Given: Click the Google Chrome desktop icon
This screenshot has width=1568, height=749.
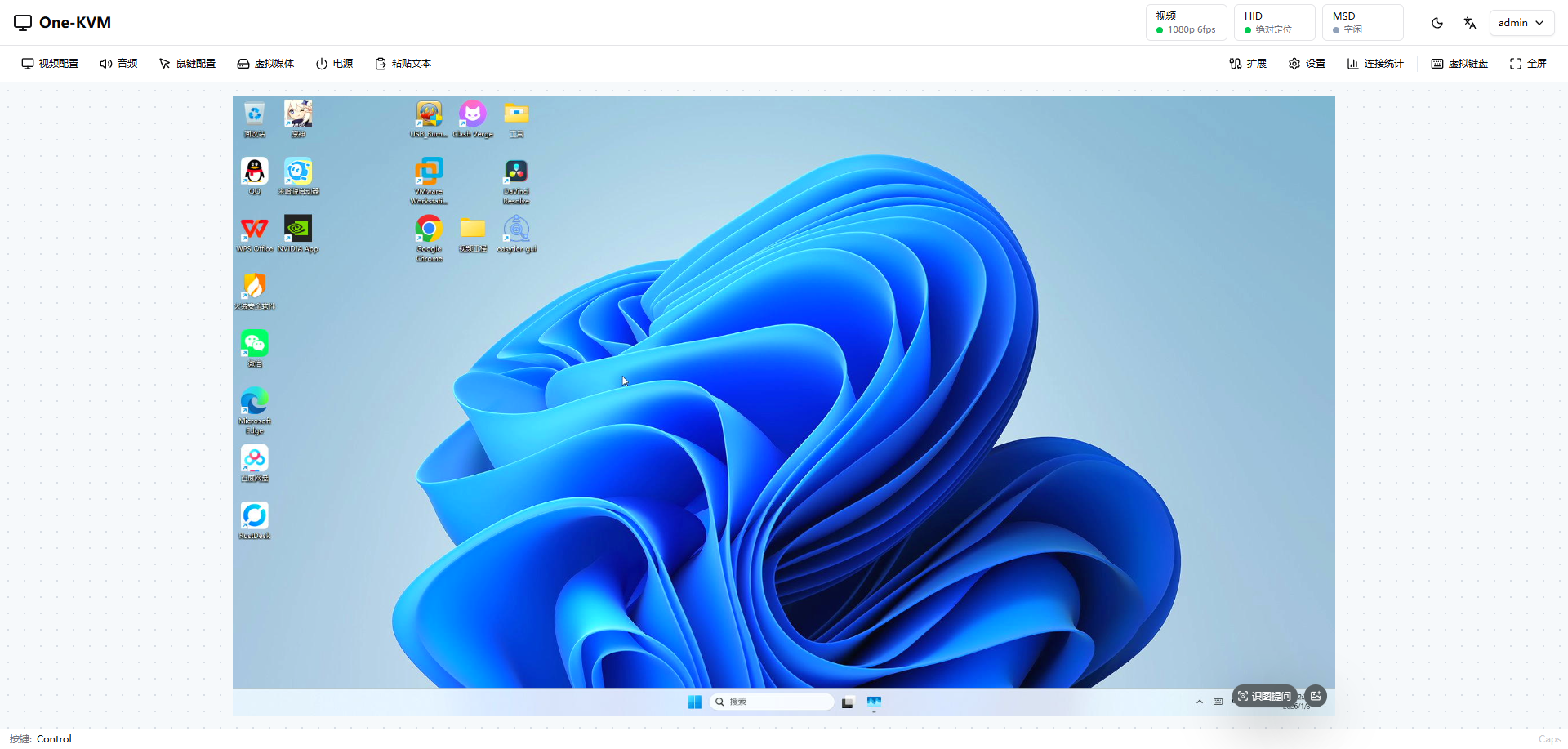Looking at the screenshot, I should point(429,230).
